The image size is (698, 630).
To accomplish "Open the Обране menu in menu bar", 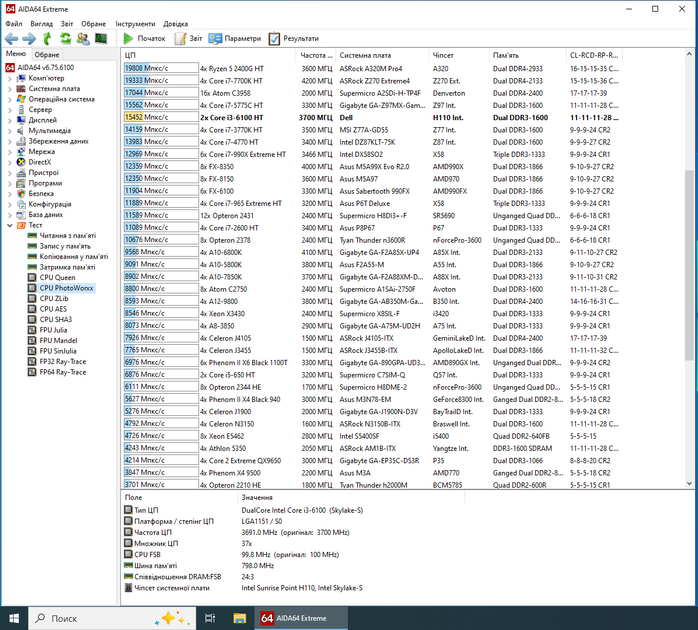I will [x=93, y=24].
